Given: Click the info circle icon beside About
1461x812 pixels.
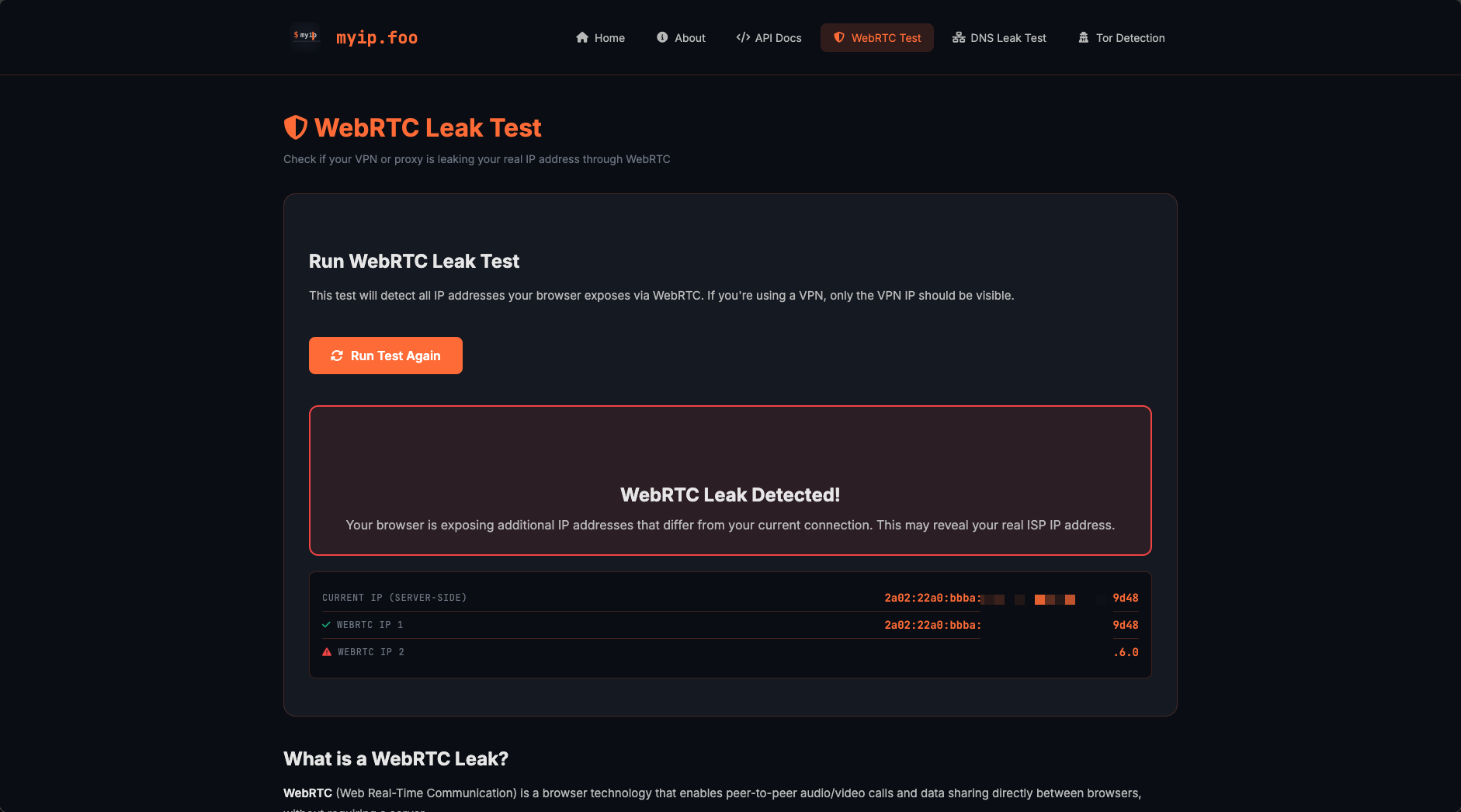Looking at the screenshot, I should point(662,37).
